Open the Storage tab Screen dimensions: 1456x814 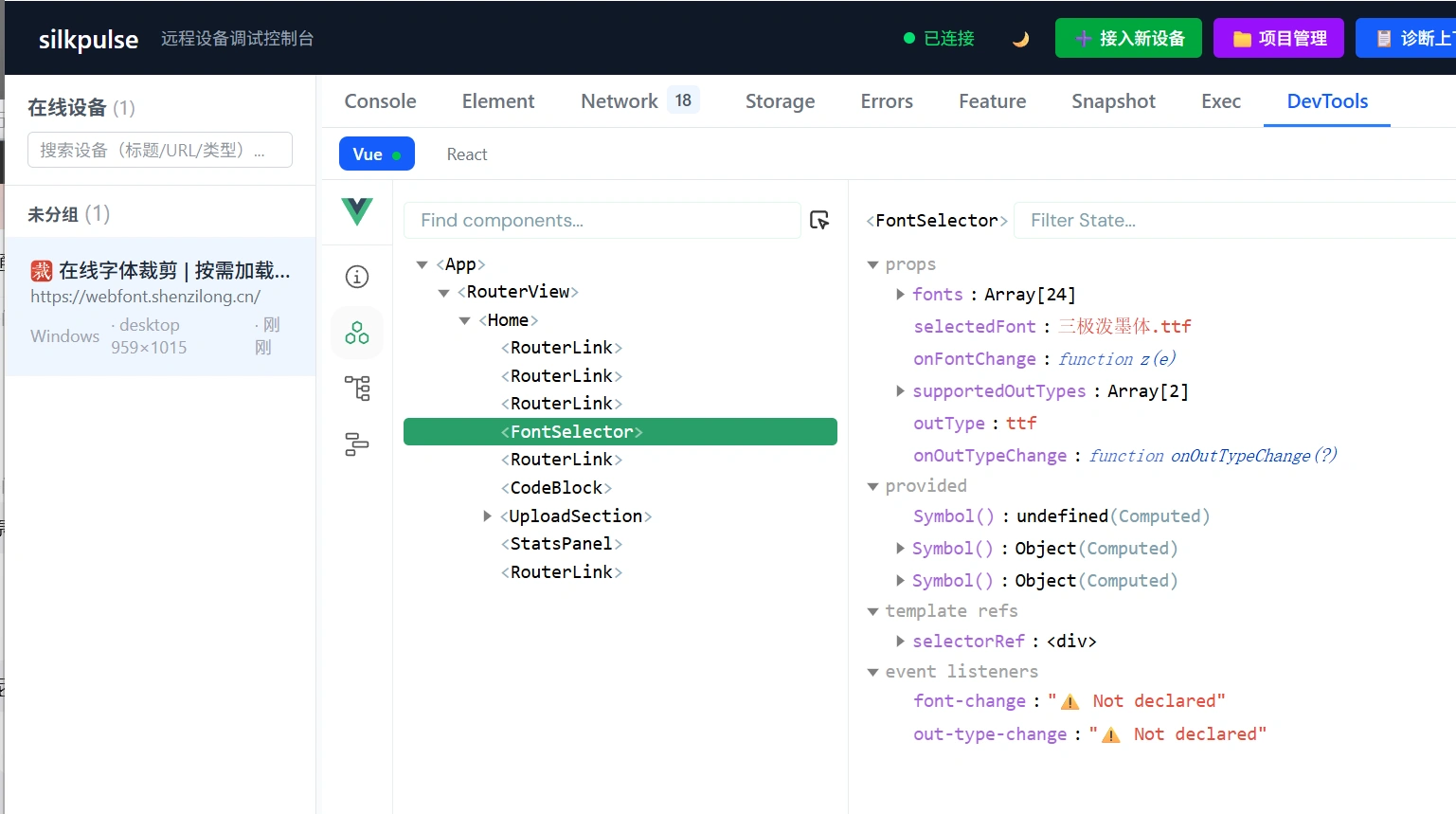[780, 101]
